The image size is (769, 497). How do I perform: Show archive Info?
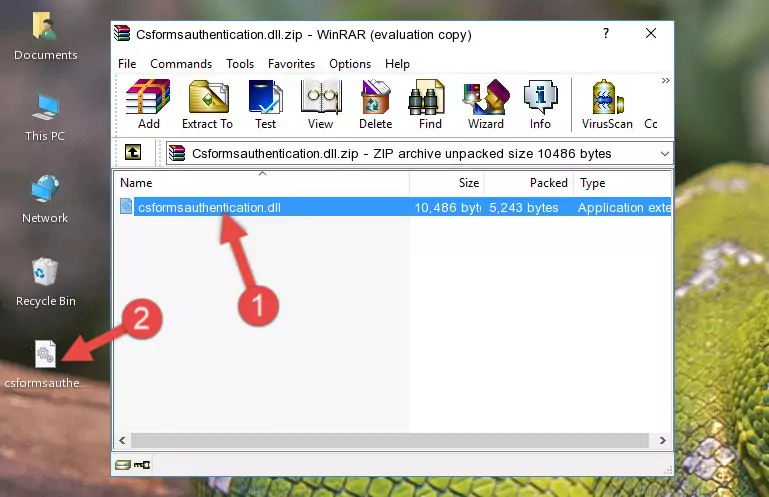pos(540,105)
